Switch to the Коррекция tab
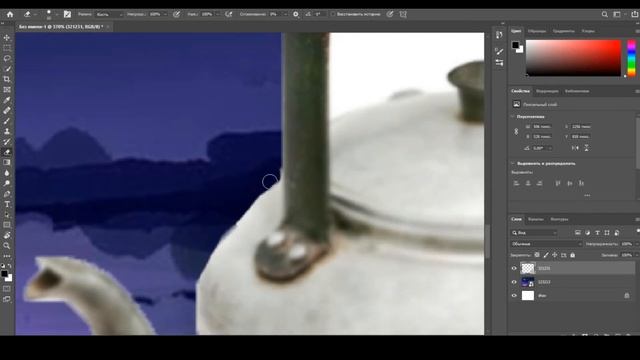 547,91
